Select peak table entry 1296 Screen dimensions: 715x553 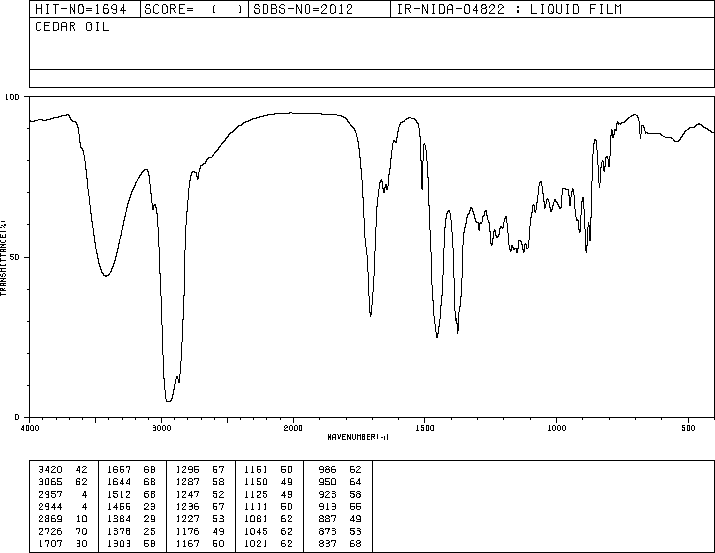(x=200, y=470)
